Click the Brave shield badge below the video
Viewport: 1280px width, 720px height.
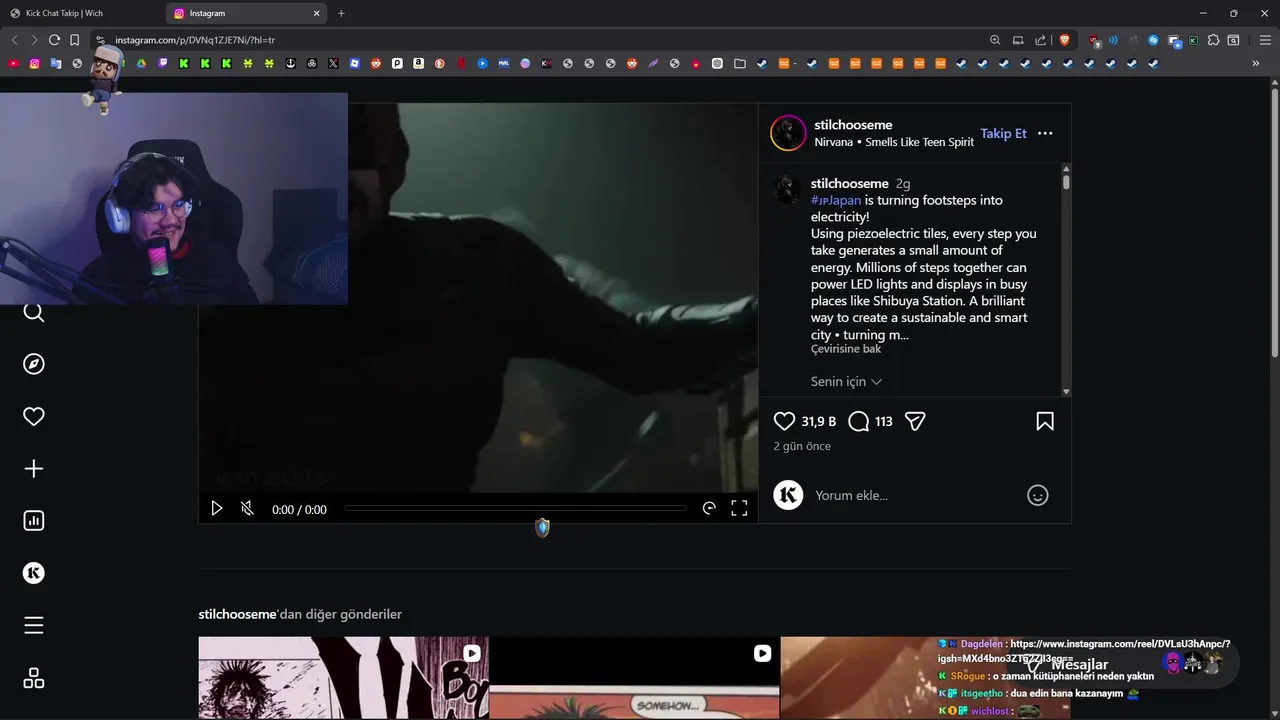[542, 527]
